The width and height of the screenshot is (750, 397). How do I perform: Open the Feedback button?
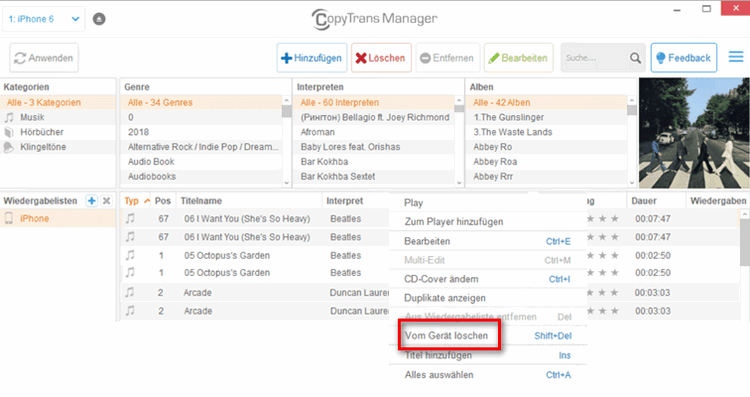tap(684, 58)
